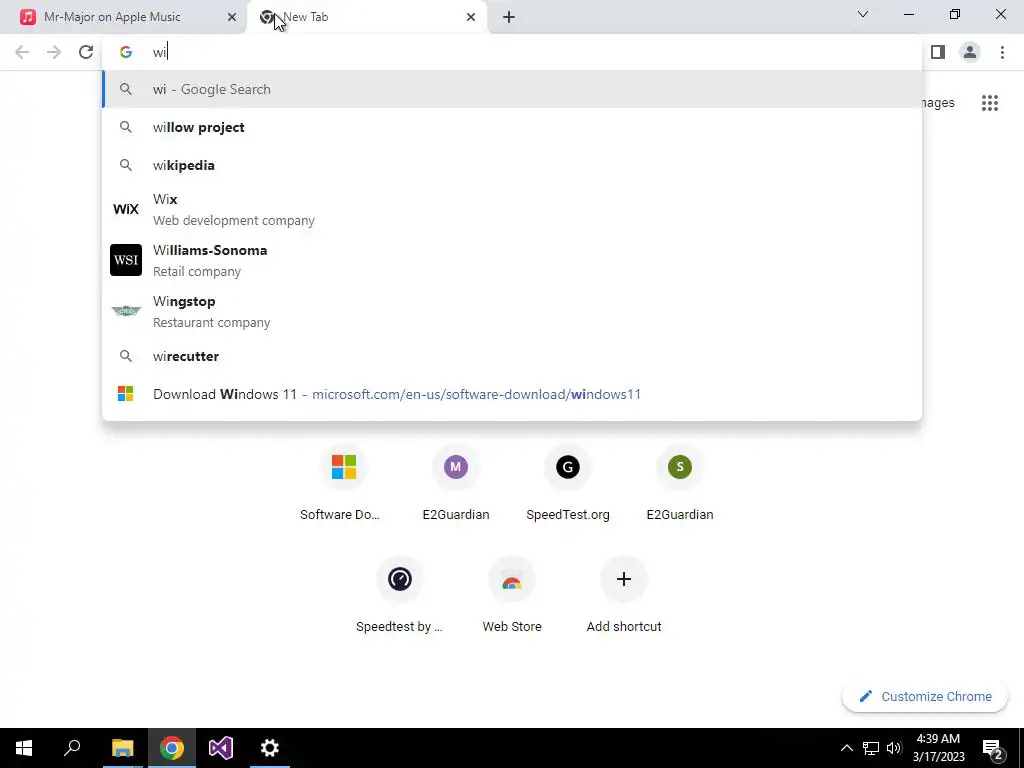The image size is (1024, 768).
Task: Show hidden system tray icons
Action: click(846, 748)
